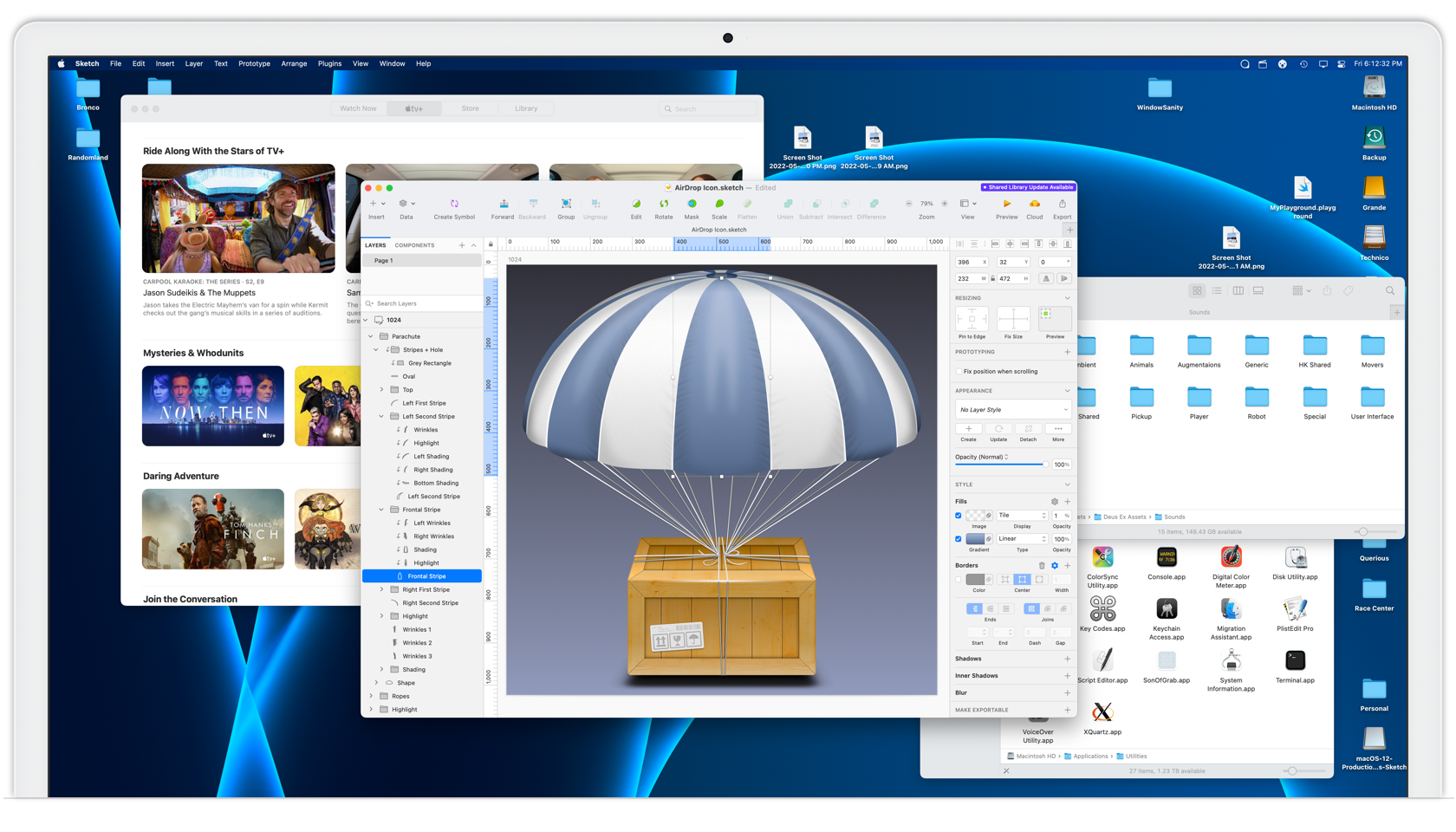Zoom in with plus icon
Image resolution: width=1456 pixels, height=832 pixels.
(945, 204)
